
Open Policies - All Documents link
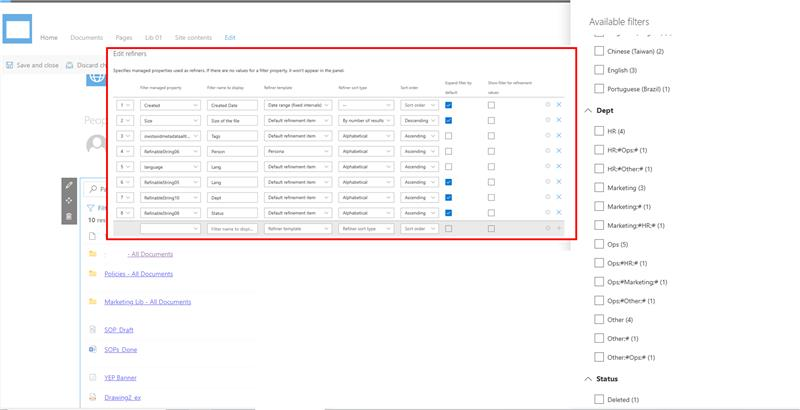pos(139,274)
